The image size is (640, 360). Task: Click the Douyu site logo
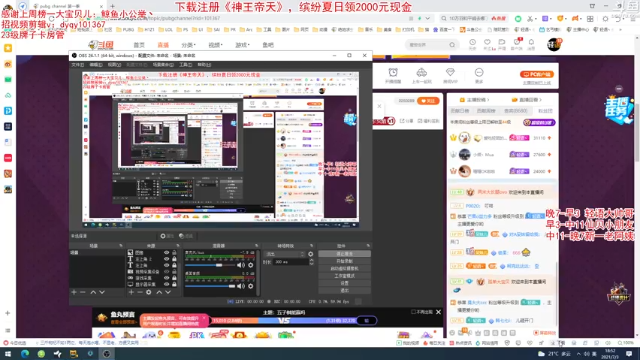101,44
